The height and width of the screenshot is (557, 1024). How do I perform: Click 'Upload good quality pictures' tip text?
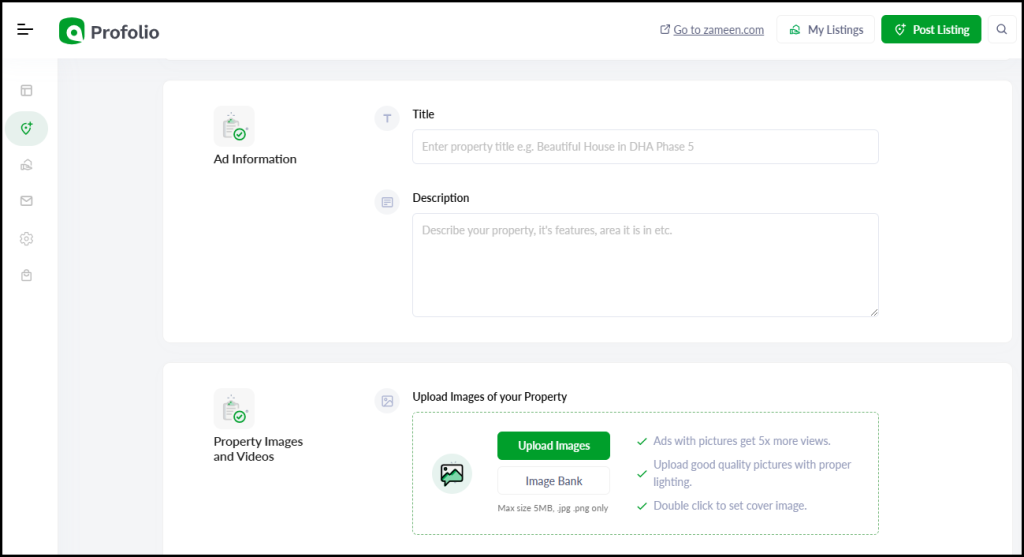point(752,473)
